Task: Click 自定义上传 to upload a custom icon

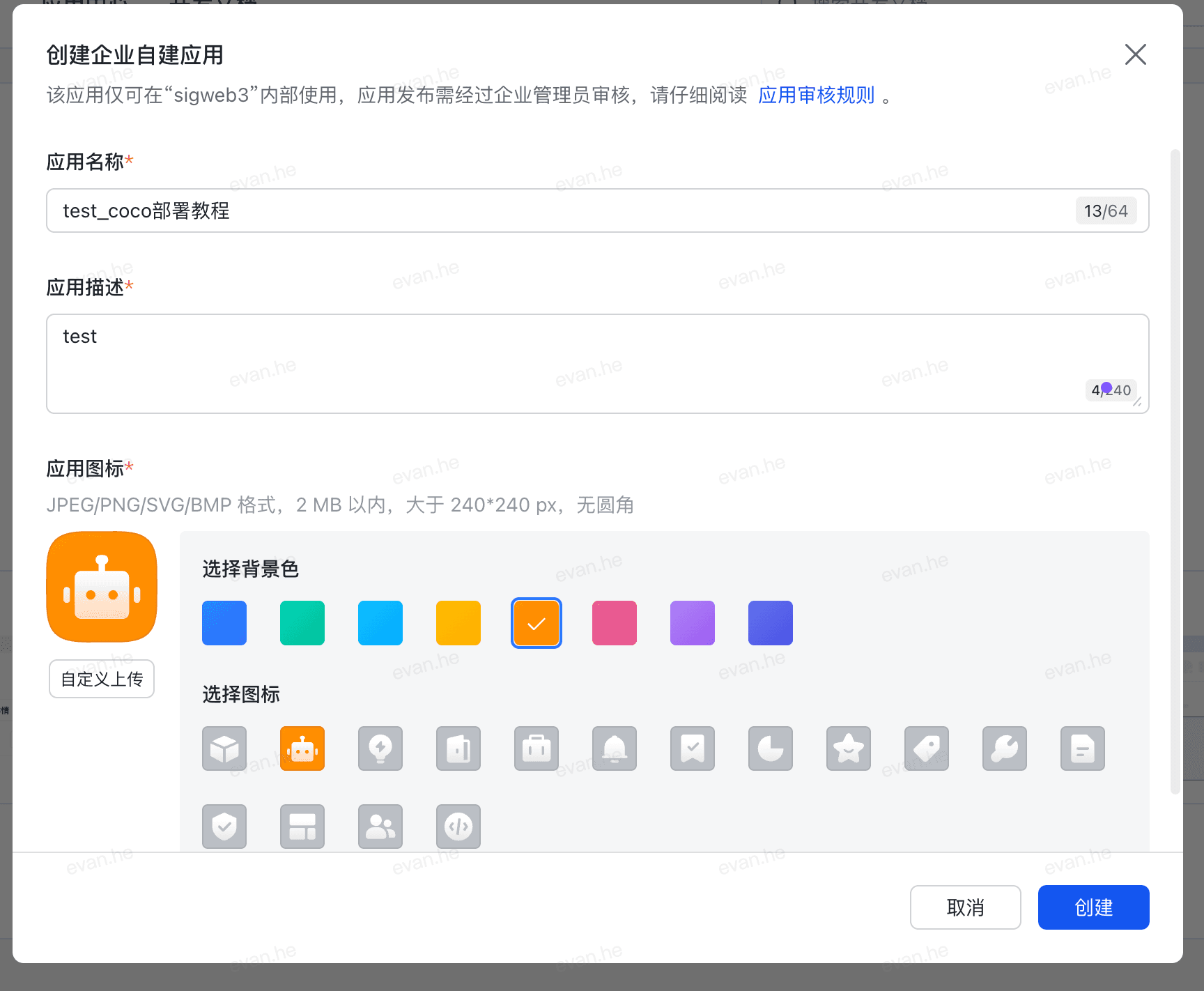Action: coord(101,678)
